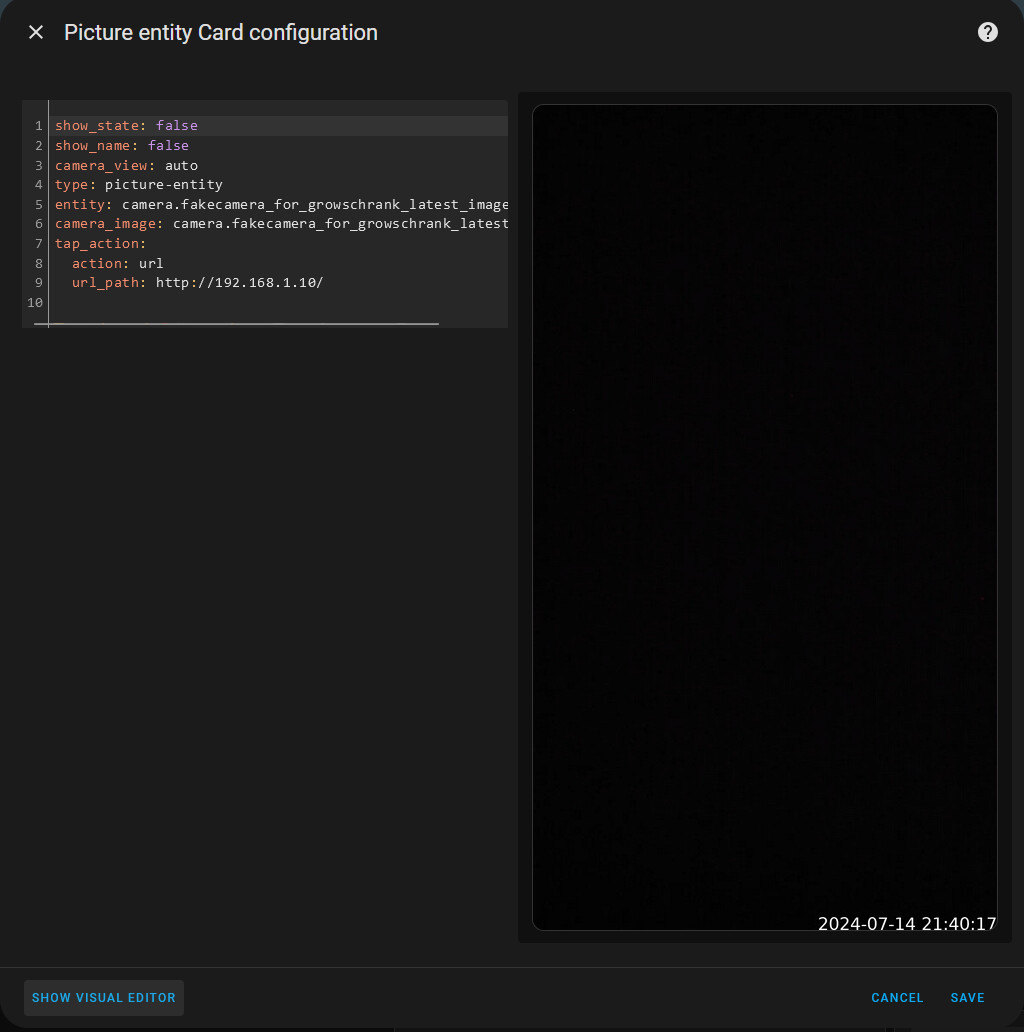Click the 2024-07-14 timestamp on preview
Image resolution: width=1024 pixels, height=1032 pixels.
click(906, 924)
